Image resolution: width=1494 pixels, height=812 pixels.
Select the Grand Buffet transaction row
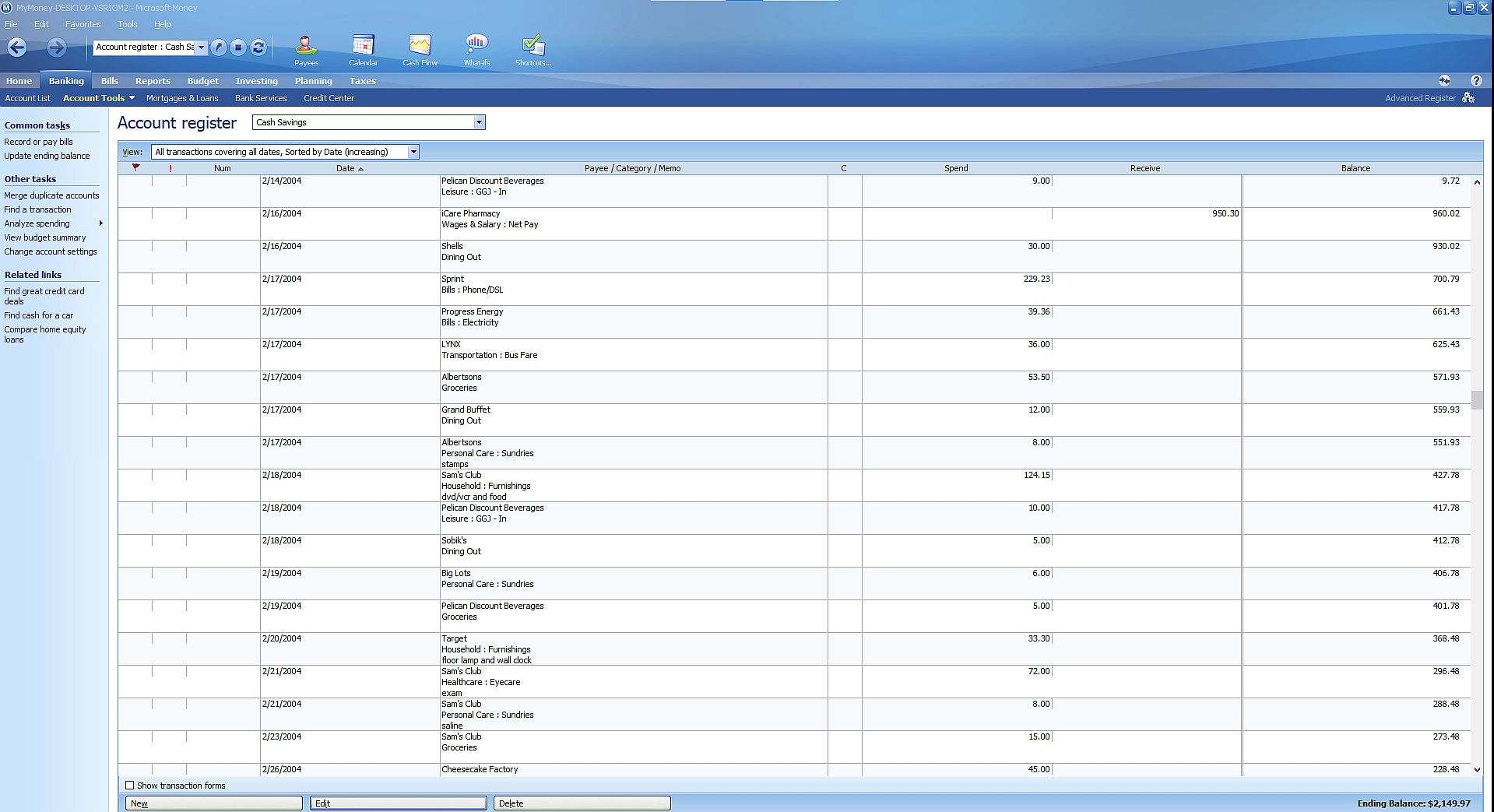tap(795, 420)
